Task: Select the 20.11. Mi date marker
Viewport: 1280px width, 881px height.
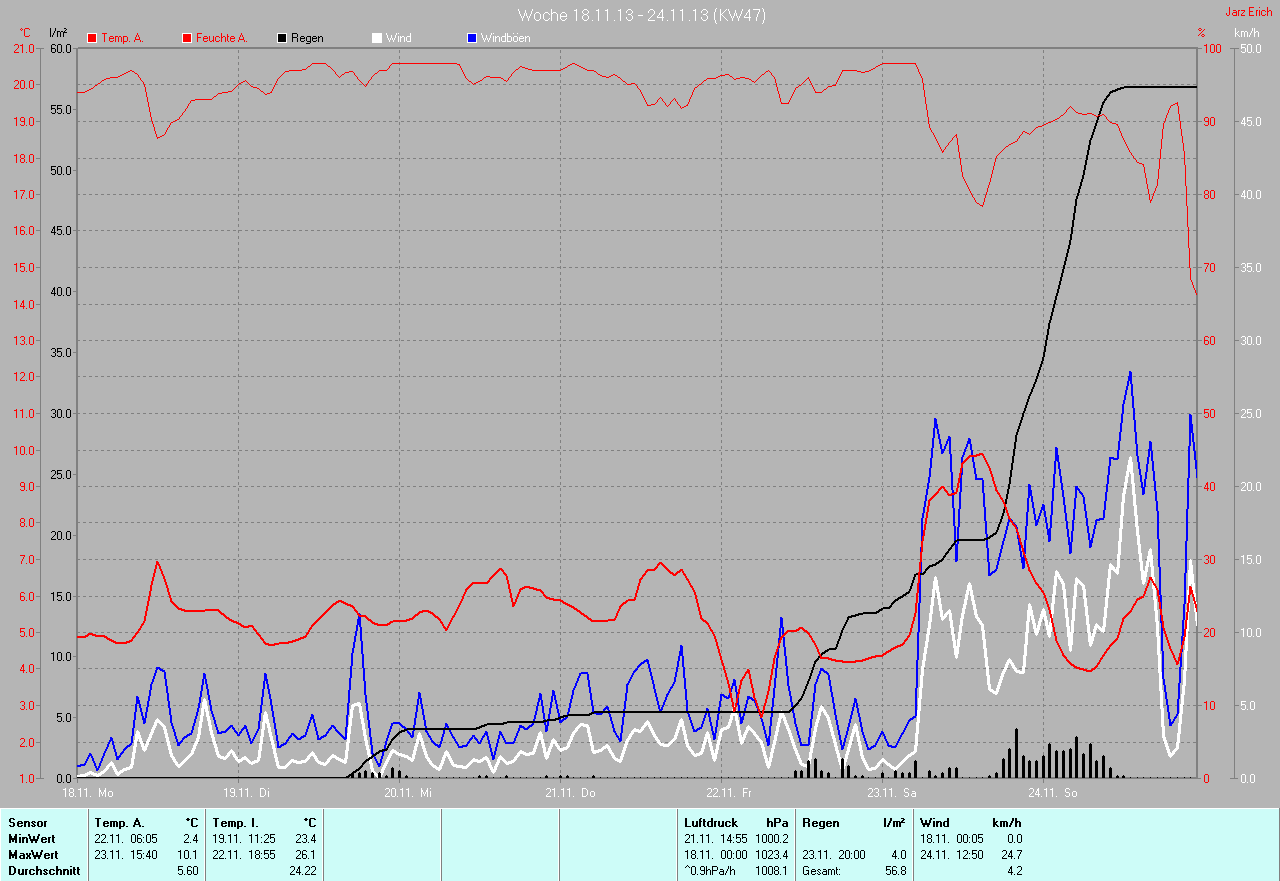Action: click(x=409, y=792)
